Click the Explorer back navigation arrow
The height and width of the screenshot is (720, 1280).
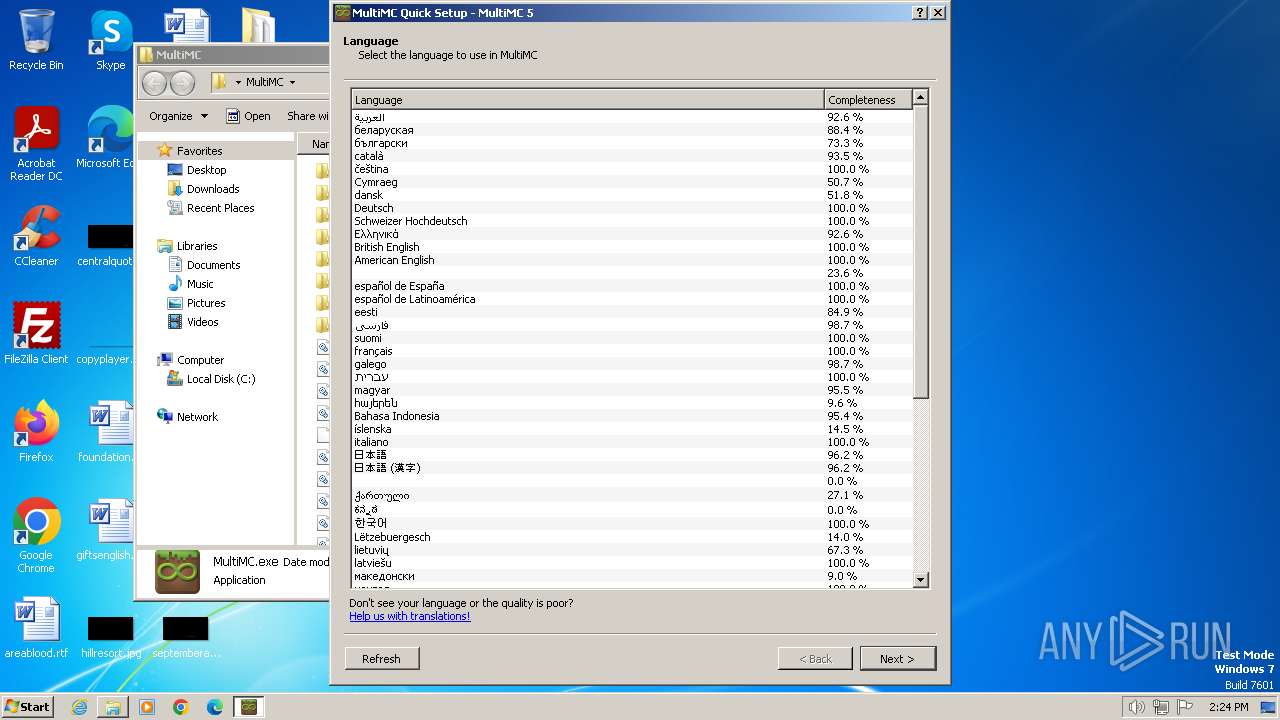154,82
